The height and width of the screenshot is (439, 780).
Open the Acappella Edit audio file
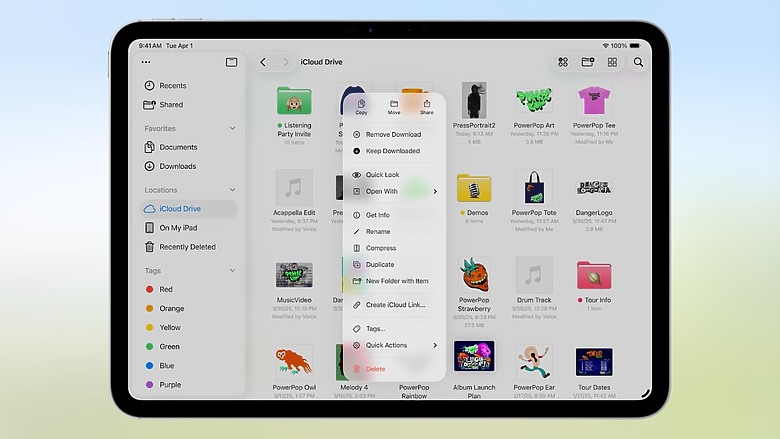click(x=294, y=187)
